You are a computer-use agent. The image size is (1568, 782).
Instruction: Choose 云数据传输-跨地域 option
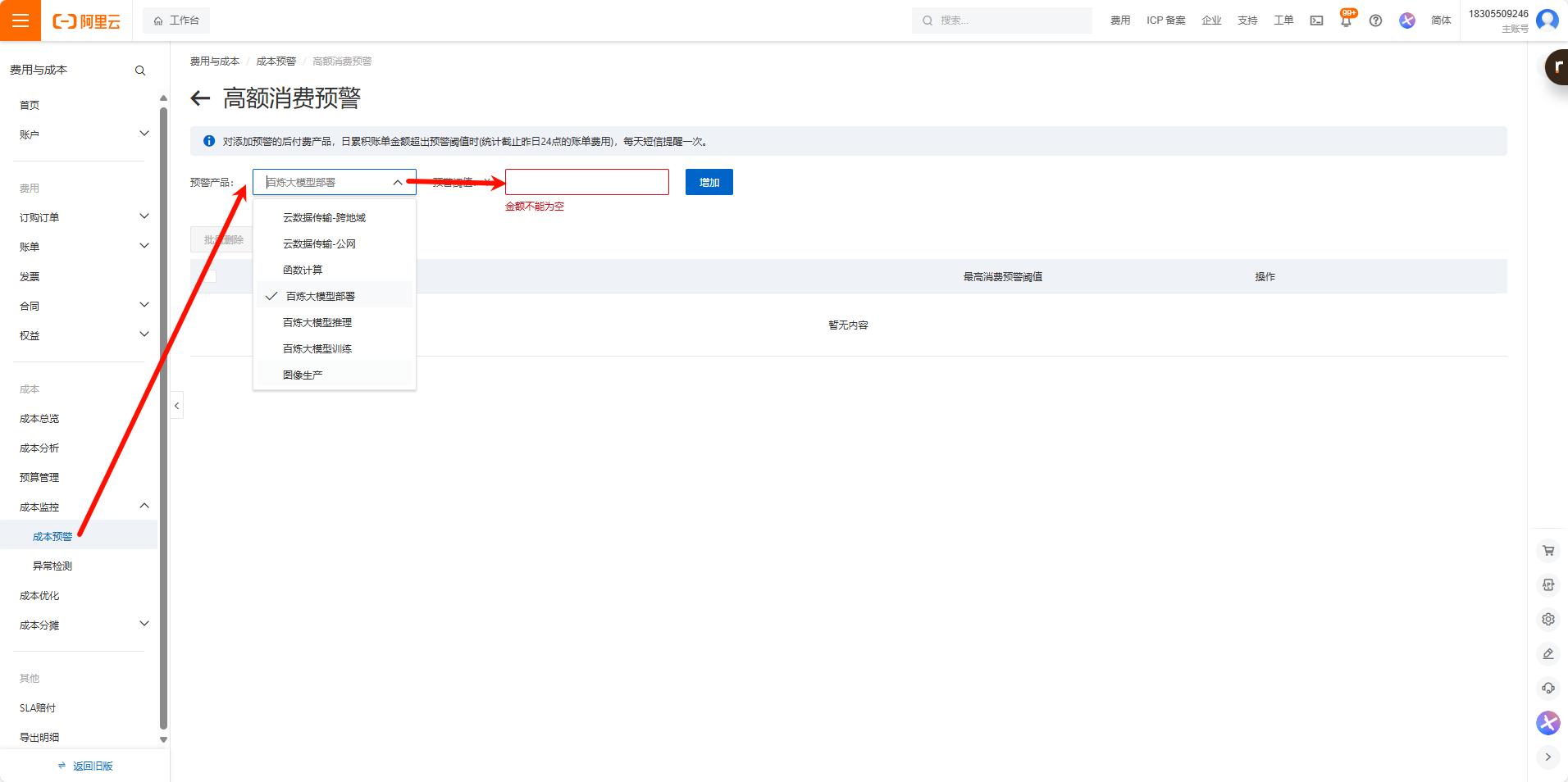(335, 217)
